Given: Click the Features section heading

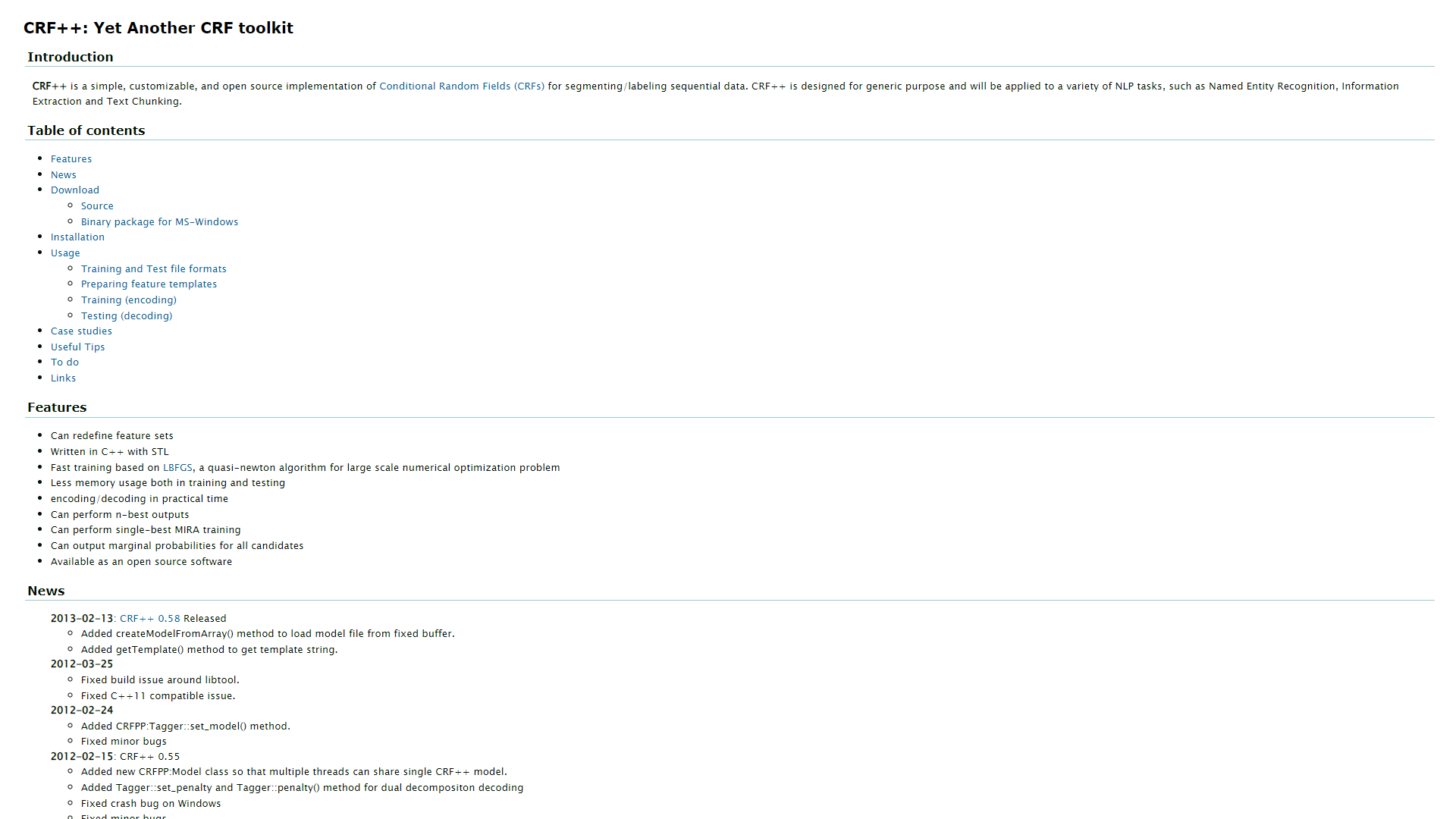Looking at the screenshot, I should coord(57,407).
